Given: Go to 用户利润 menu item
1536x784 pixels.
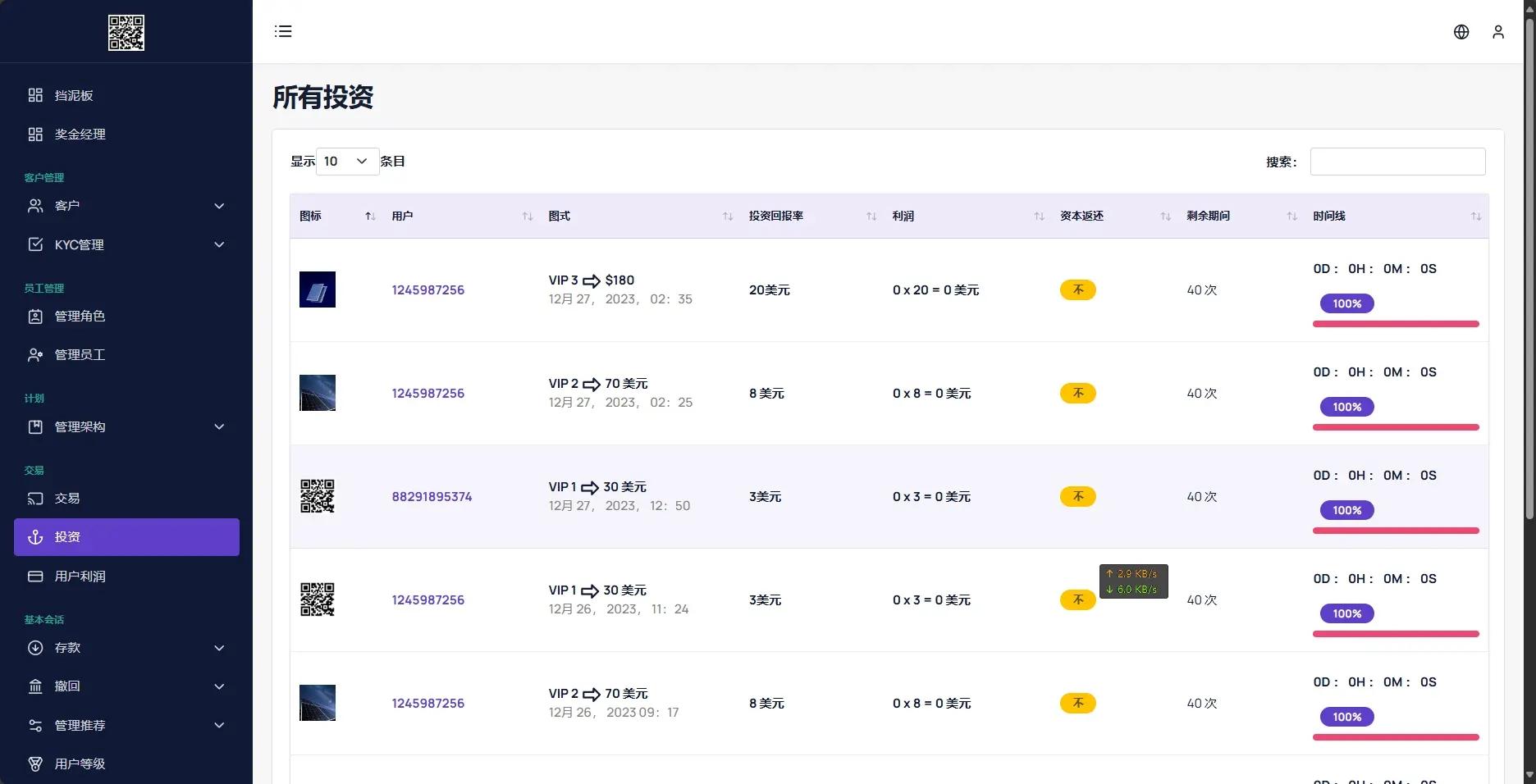Looking at the screenshot, I should point(80,577).
